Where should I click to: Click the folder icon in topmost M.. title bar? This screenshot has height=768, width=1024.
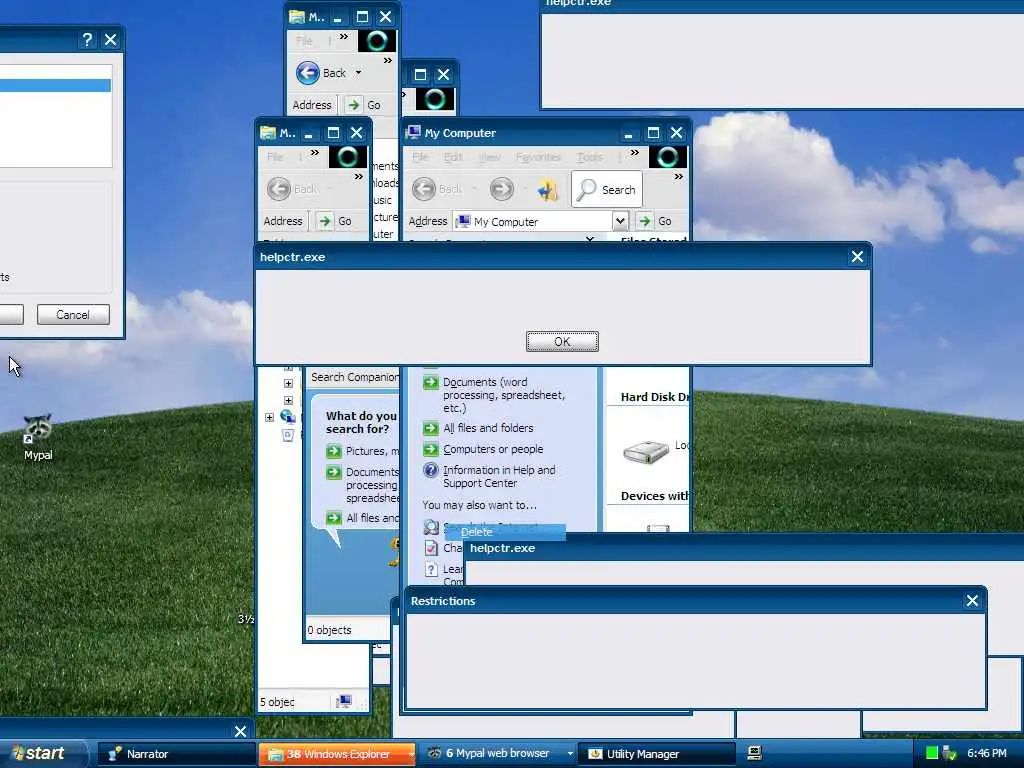(296, 17)
